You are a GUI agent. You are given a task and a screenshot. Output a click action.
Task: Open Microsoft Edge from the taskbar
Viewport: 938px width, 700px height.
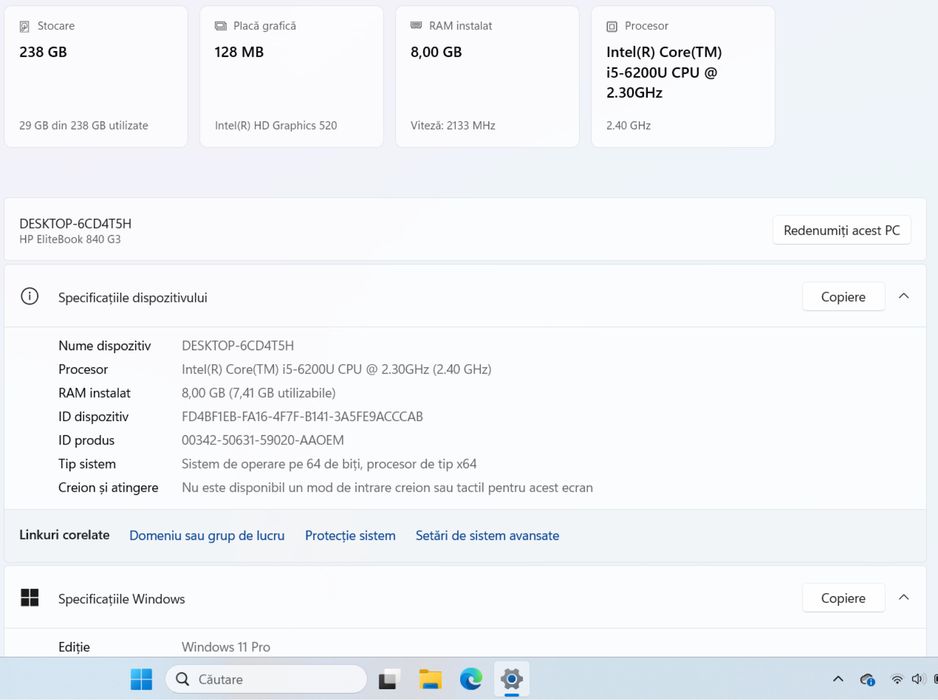tap(471, 679)
